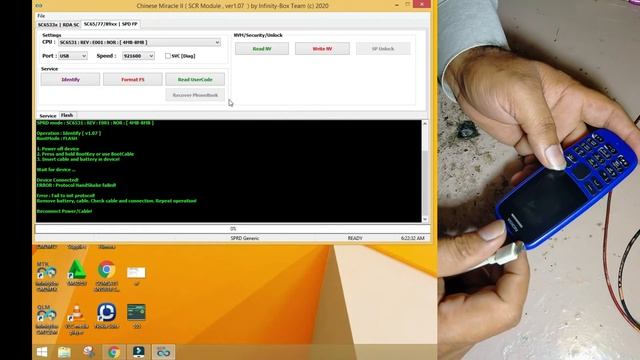This screenshot has width=640, height=360.
Task: Click the log scrollbar down arrow
Action: [425, 219]
